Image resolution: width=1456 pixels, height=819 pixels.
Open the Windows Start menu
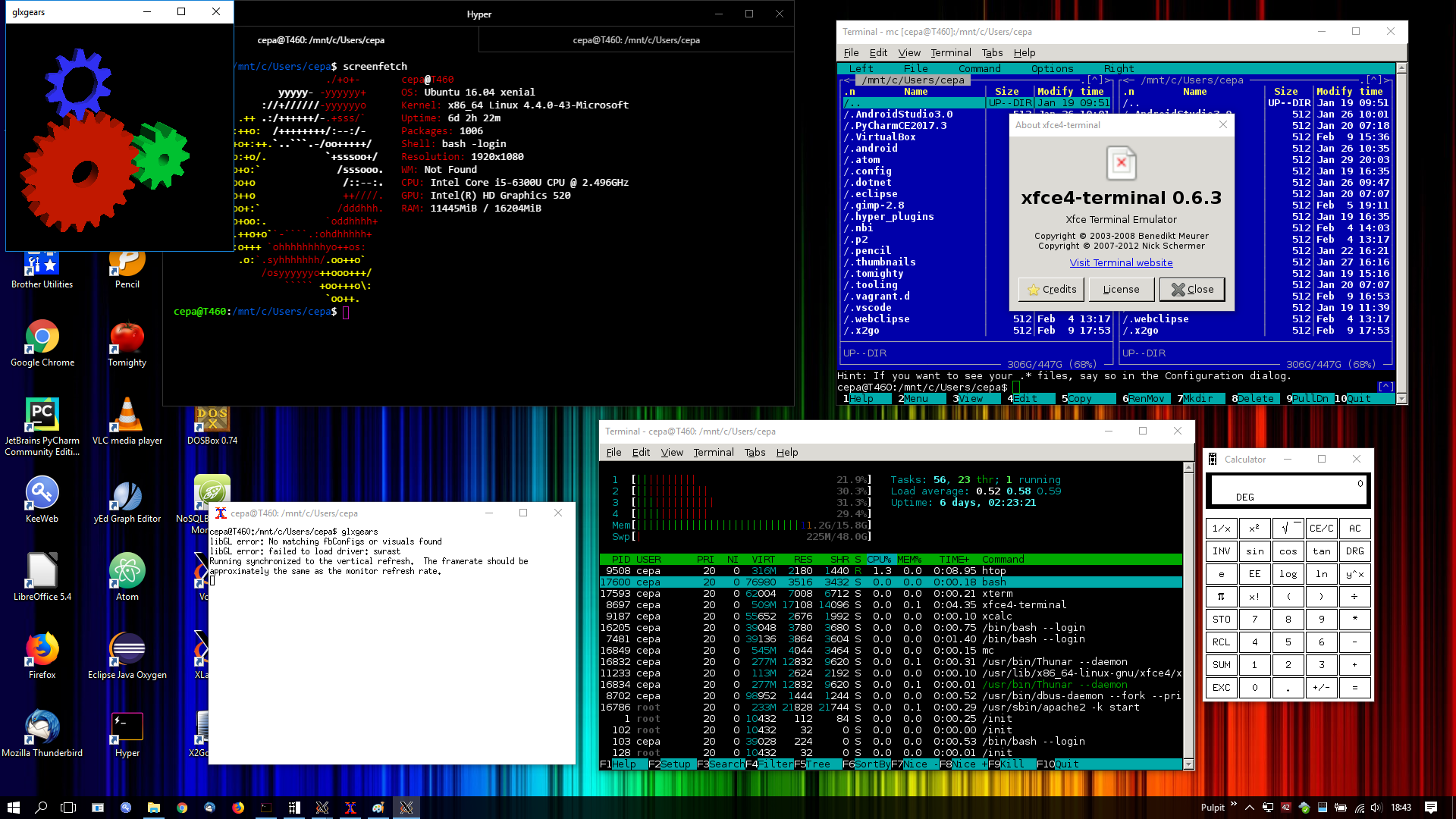pyautogui.click(x=13, y=807)
